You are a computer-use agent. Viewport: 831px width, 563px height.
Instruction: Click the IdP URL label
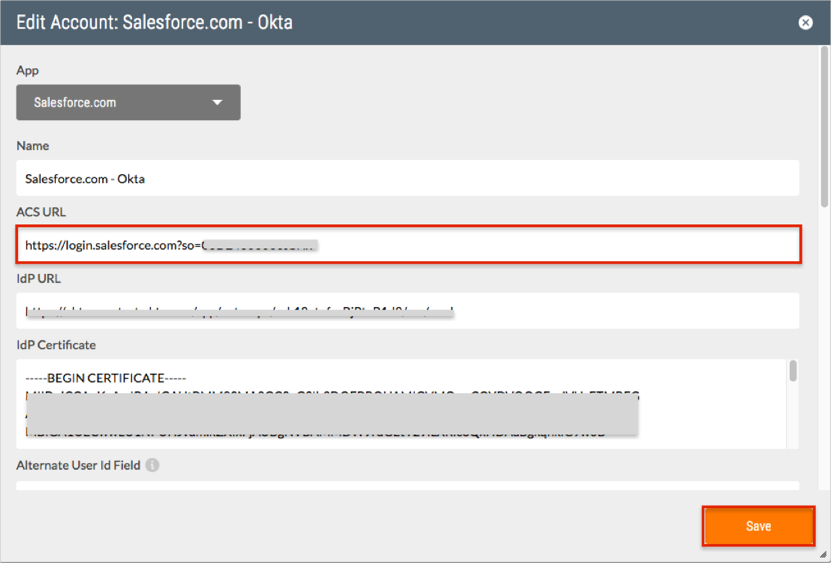[39, 279]
